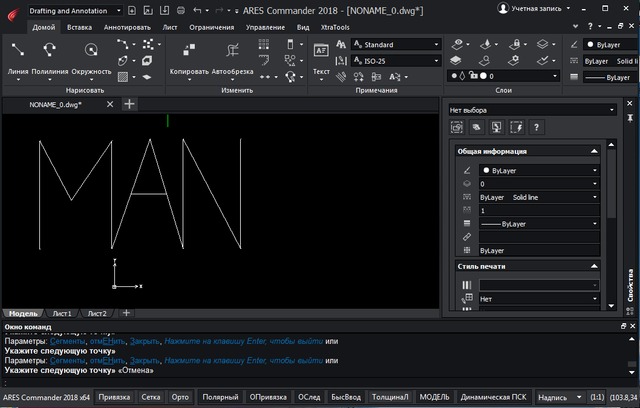Toggle Сетка (Grid) display in status bar
The height and width of the screenshot is (408, 640).
click(150, 397)
